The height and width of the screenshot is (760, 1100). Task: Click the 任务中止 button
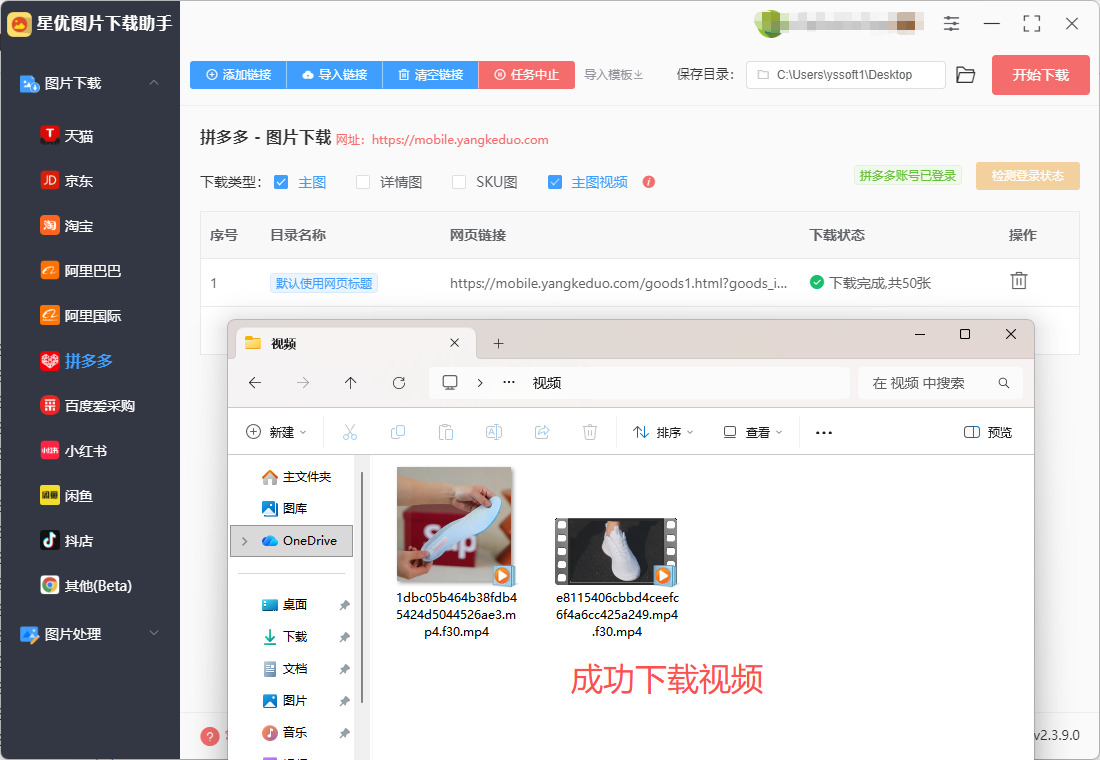tap(527, 74)
